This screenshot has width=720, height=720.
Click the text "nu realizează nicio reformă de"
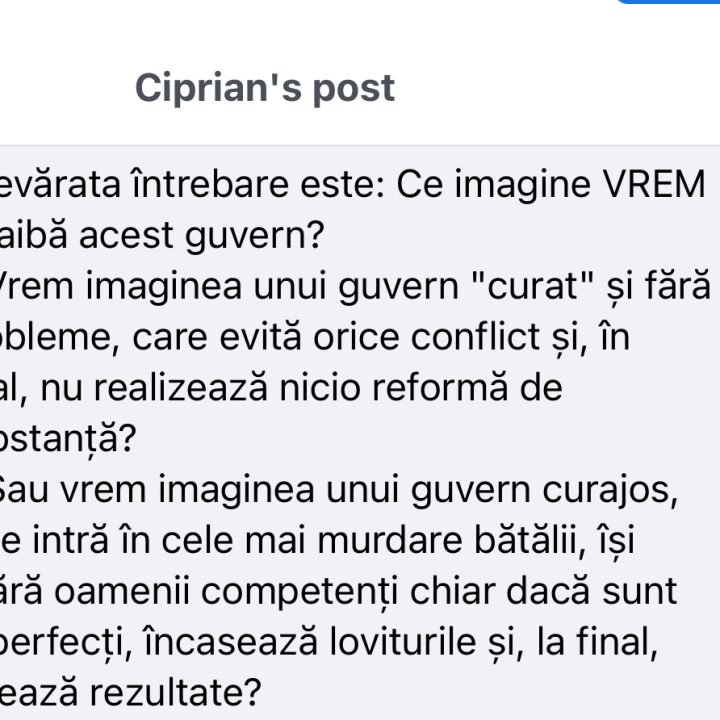302,388
